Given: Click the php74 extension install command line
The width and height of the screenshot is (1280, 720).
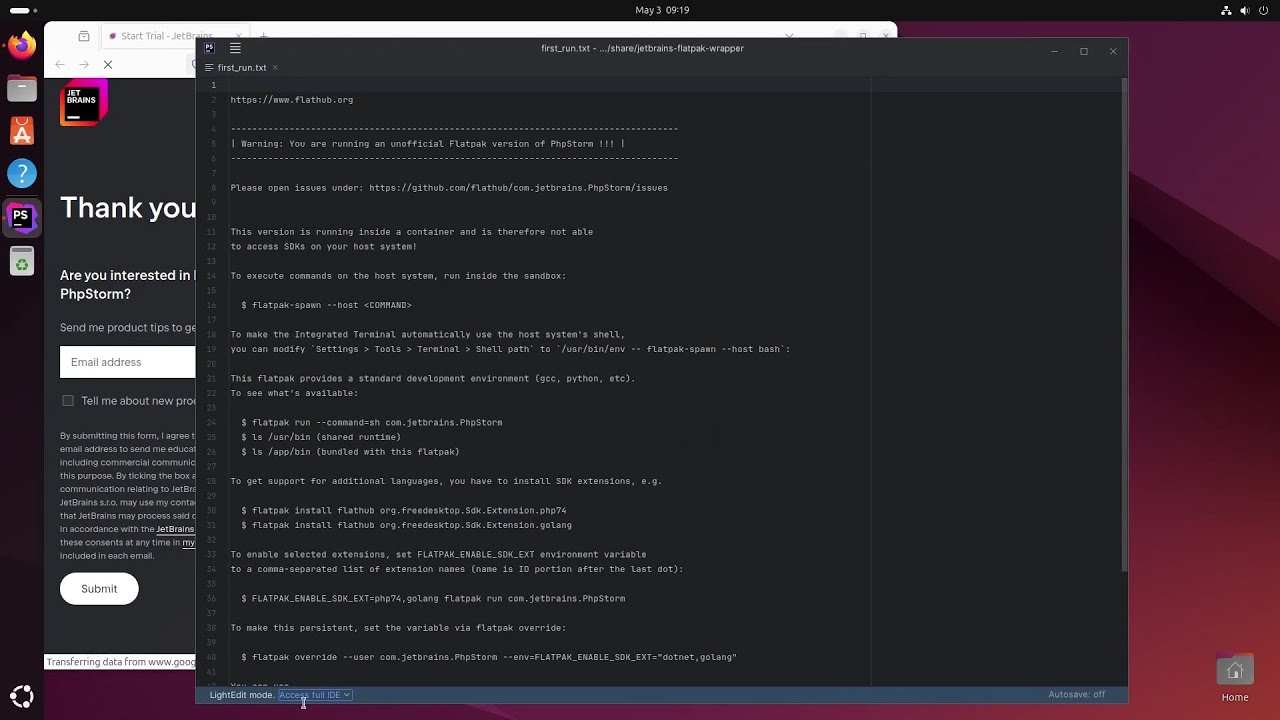Looking at the screenshot, I should [x=404, y=511].
